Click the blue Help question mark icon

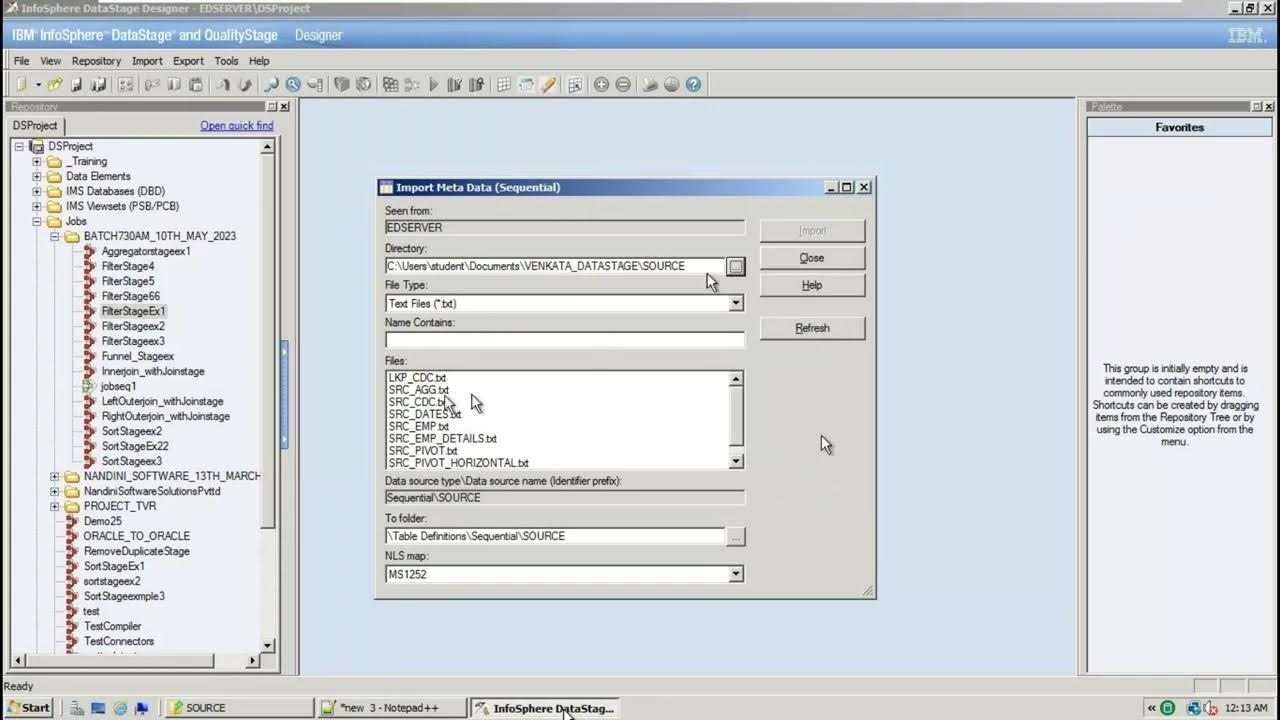click(x=693, y=85)
